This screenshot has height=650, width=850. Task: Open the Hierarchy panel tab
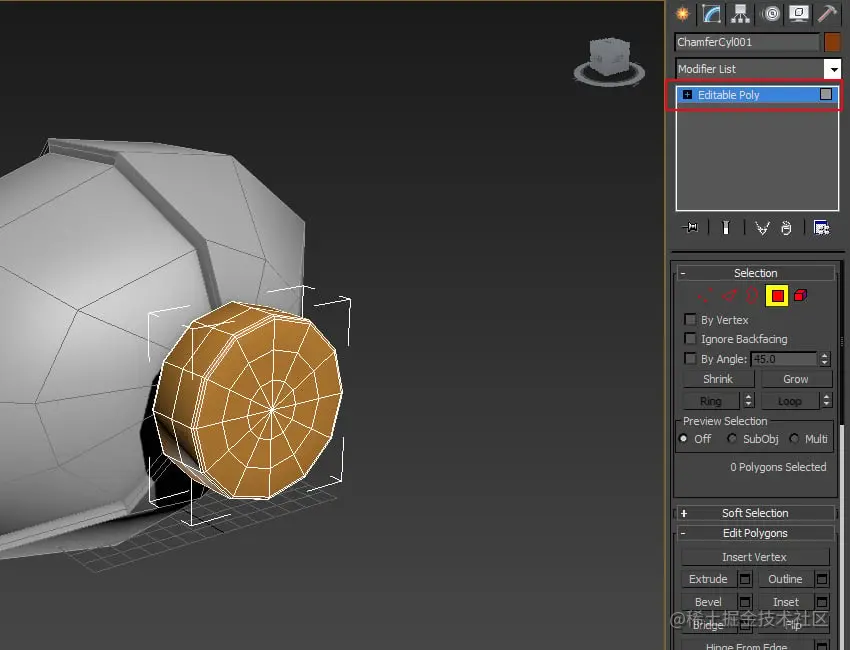740,14
